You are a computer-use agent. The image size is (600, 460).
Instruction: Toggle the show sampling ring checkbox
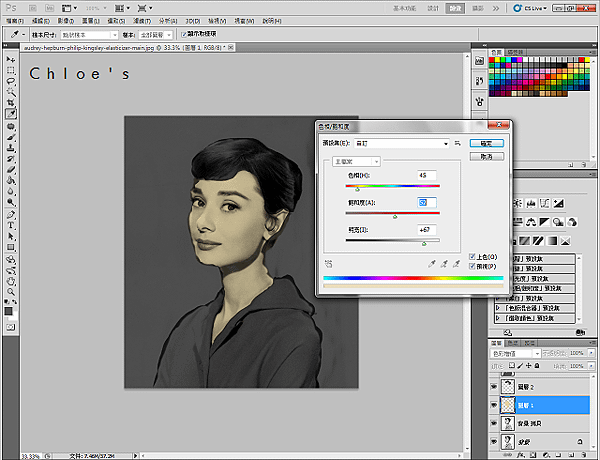tap(184, 34)
